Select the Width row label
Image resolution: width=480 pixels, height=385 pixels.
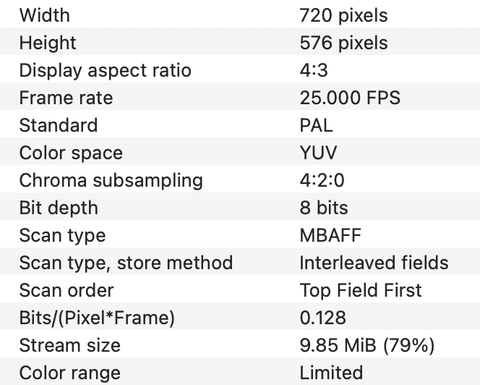(x=45, y=15)
